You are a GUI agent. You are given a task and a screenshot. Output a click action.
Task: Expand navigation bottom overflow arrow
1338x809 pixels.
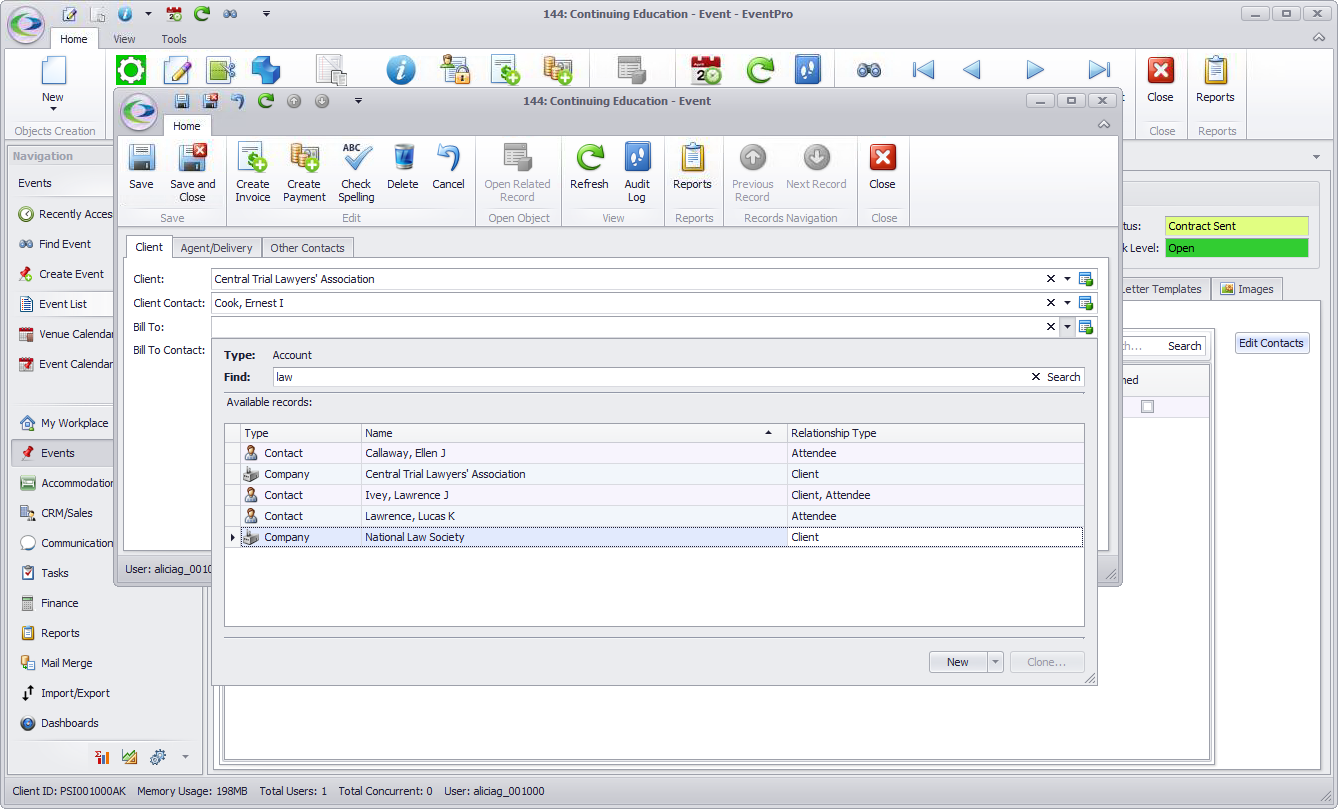[185, 757]
